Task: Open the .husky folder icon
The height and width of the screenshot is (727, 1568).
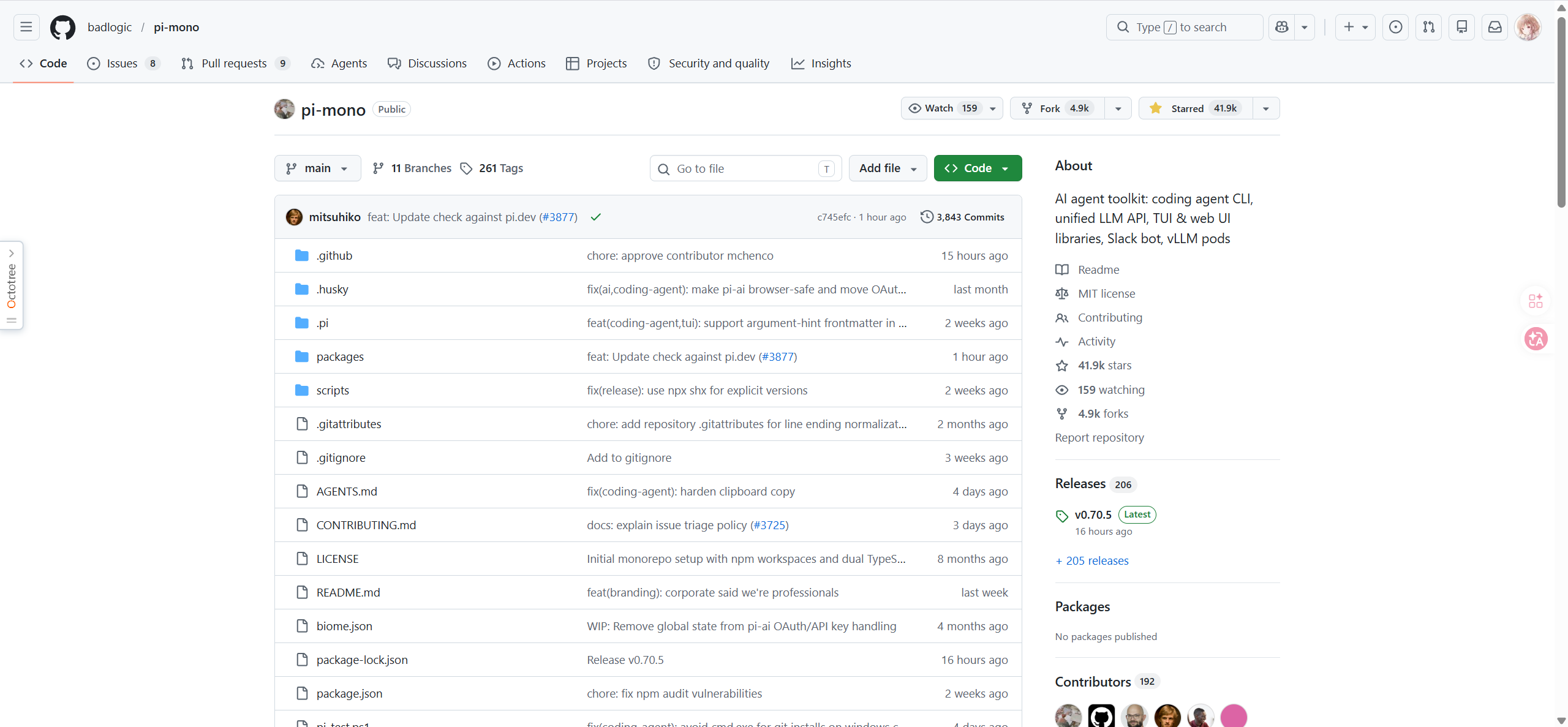Action: 301,289
